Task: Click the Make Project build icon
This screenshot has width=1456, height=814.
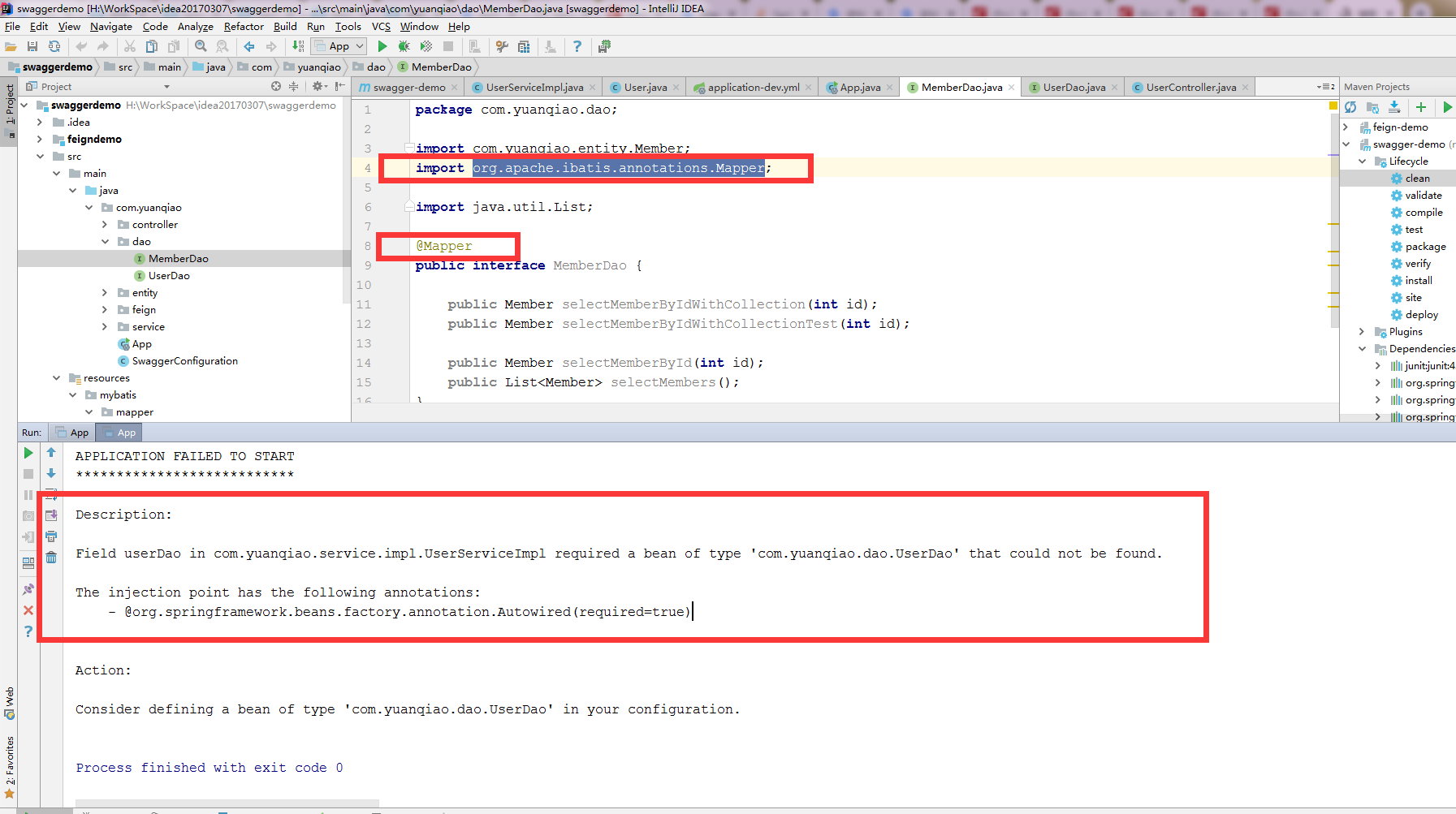Action: tap(299, 47)
